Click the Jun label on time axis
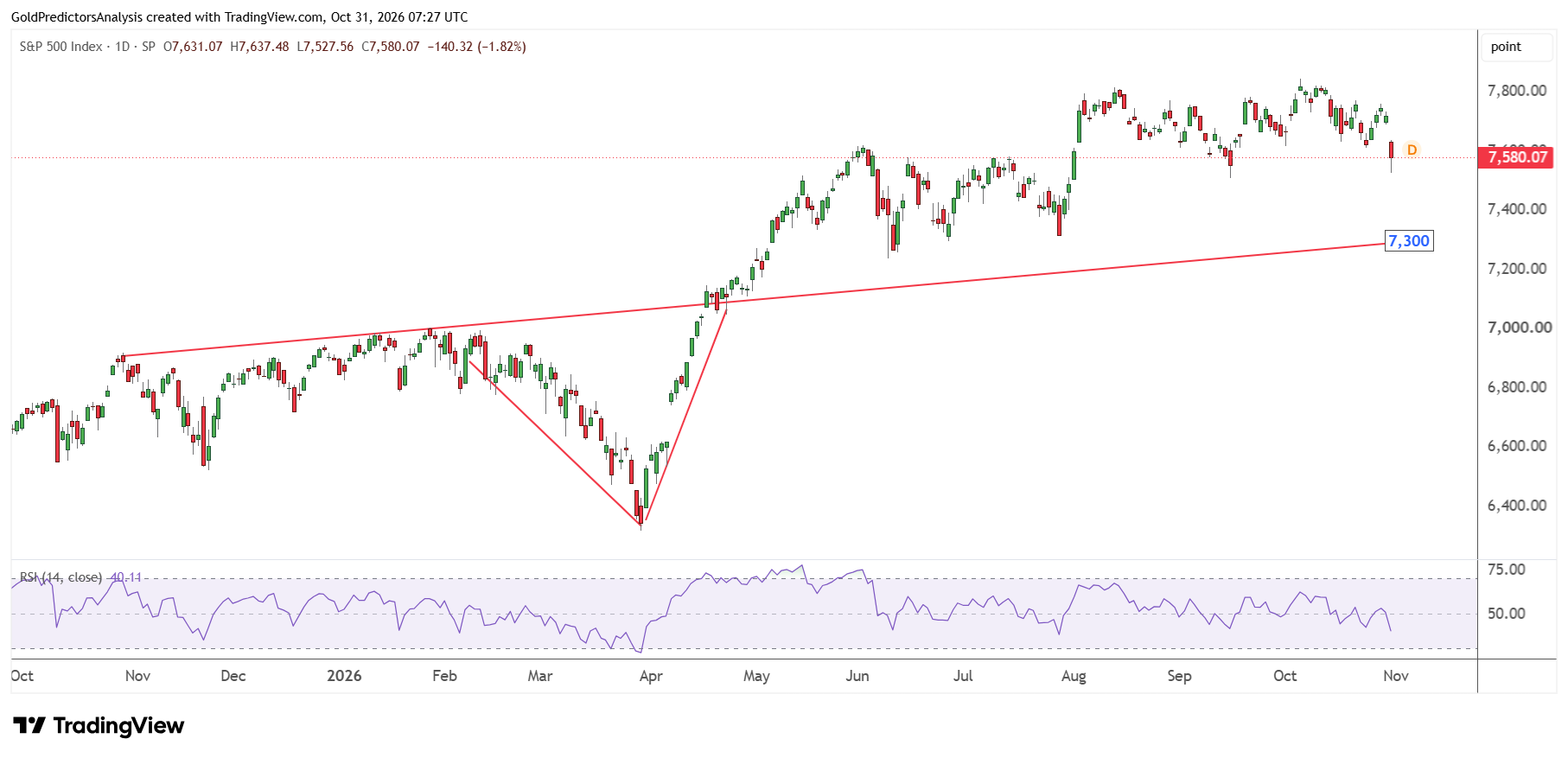The image size is (1568, 758). pos(857,676)
